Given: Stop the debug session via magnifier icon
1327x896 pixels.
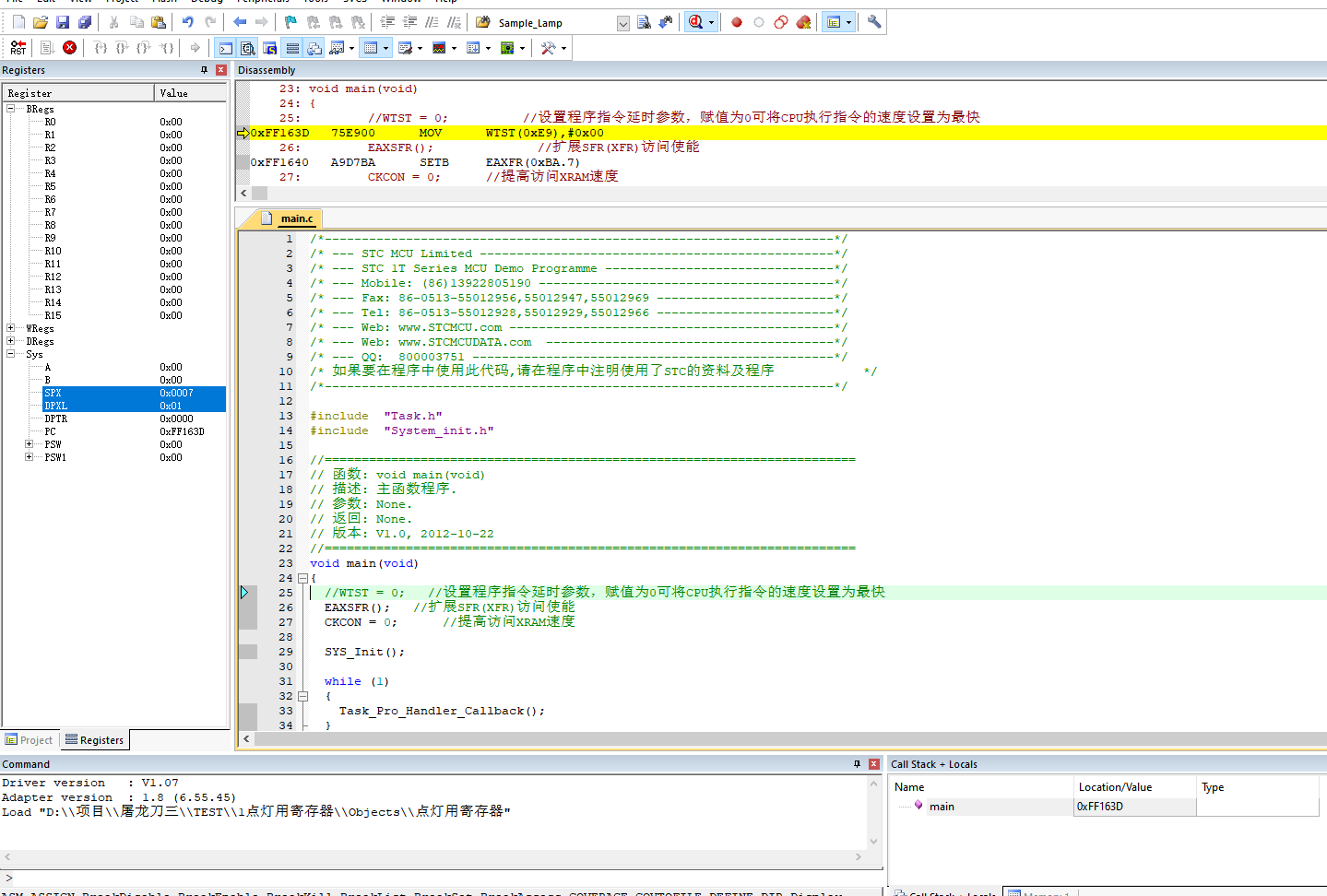Looking at the screenshot, I should click(x=696, y=22).
